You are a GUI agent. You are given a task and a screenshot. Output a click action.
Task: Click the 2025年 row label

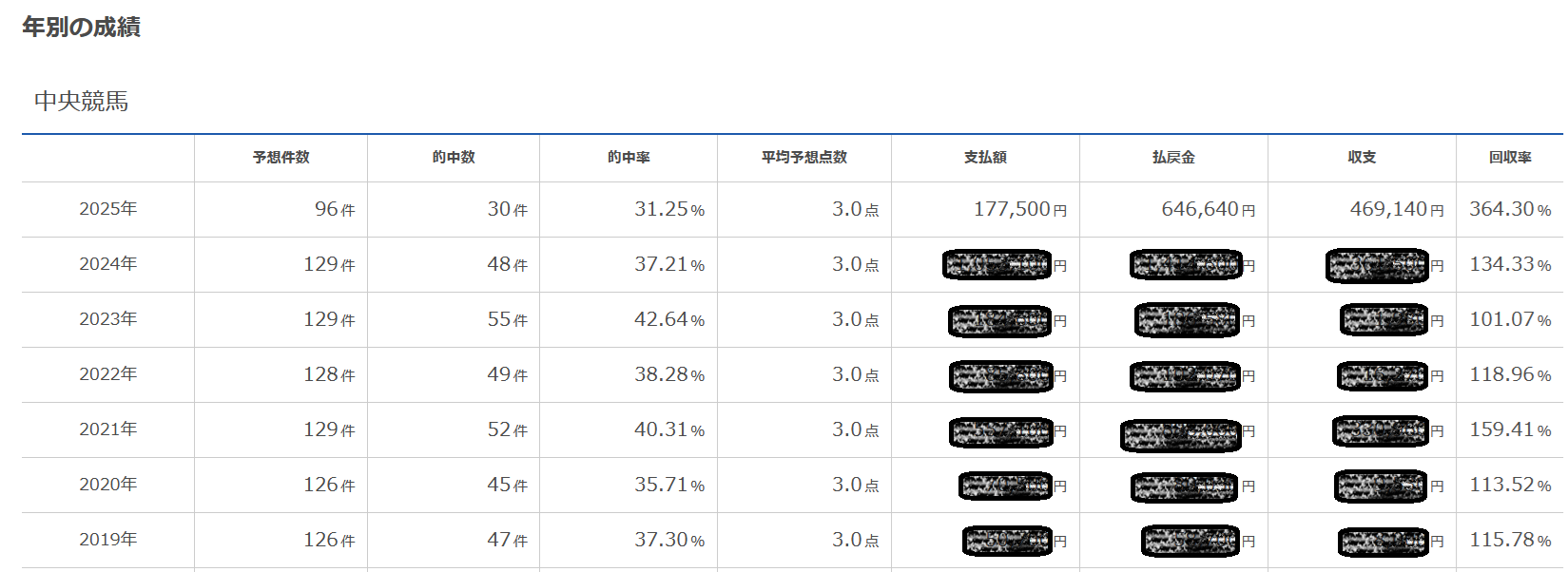tap(108, 209)
